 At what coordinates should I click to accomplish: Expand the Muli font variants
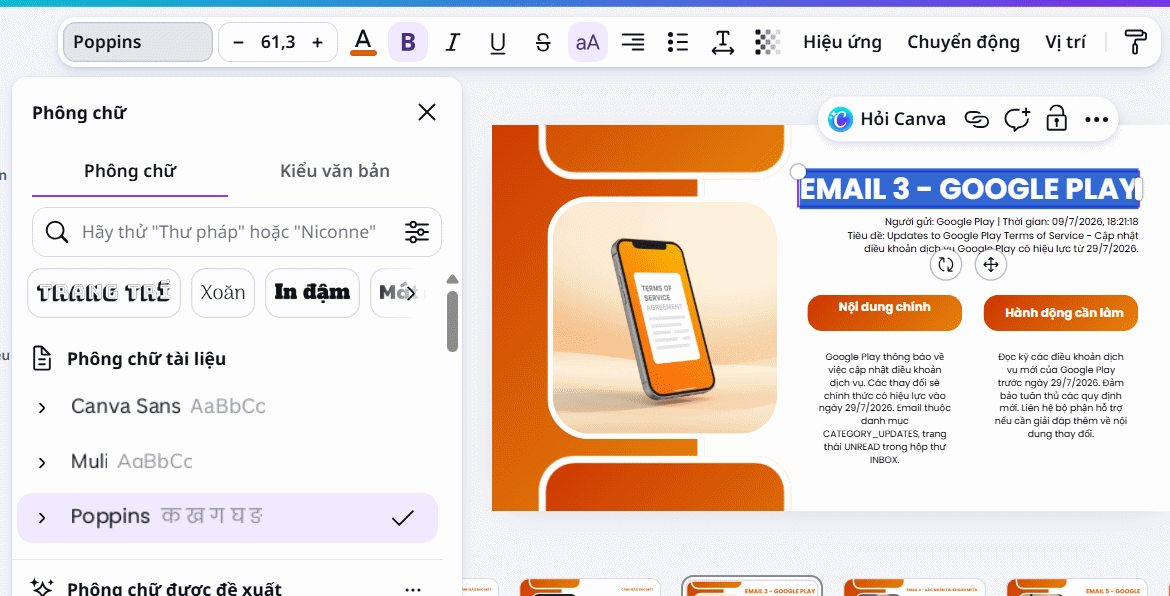click(42, 462)
